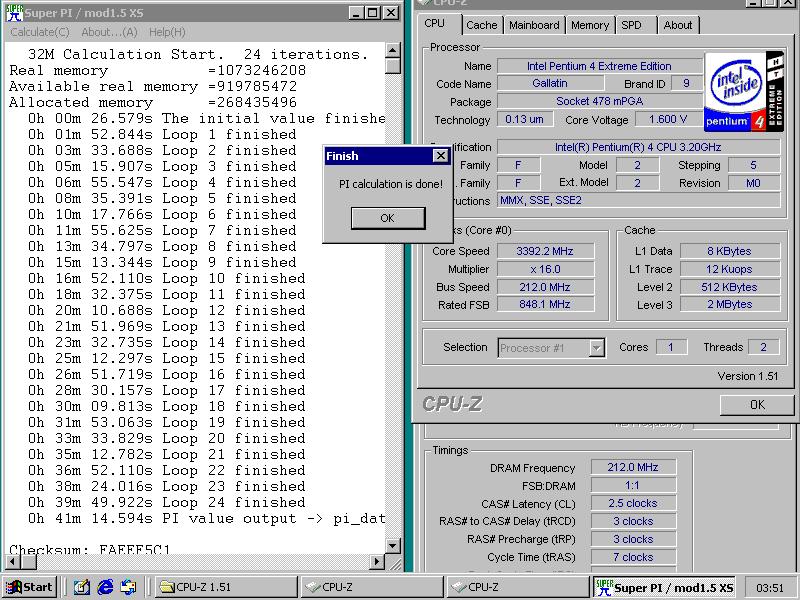Select Super PI / mod1.5 XS taskbar button
This screenshot has width=800, height=600.
pos(664,587)
